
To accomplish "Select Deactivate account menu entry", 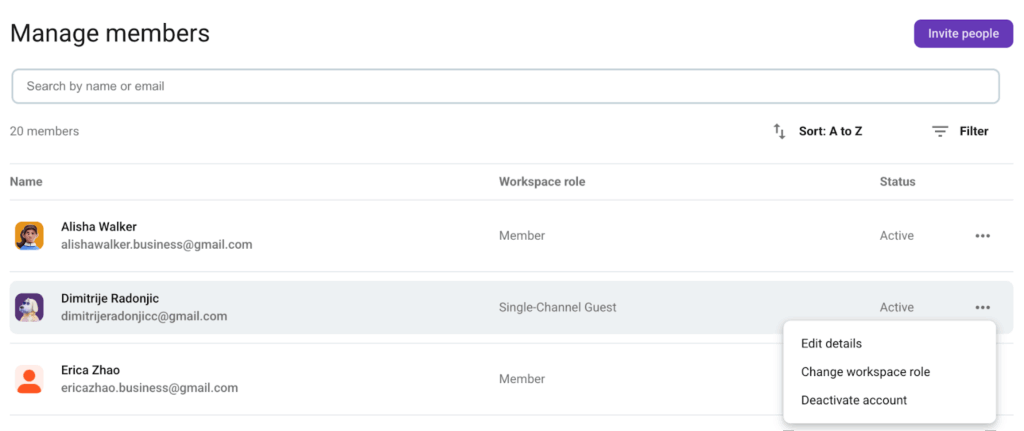I will (854, 400).
